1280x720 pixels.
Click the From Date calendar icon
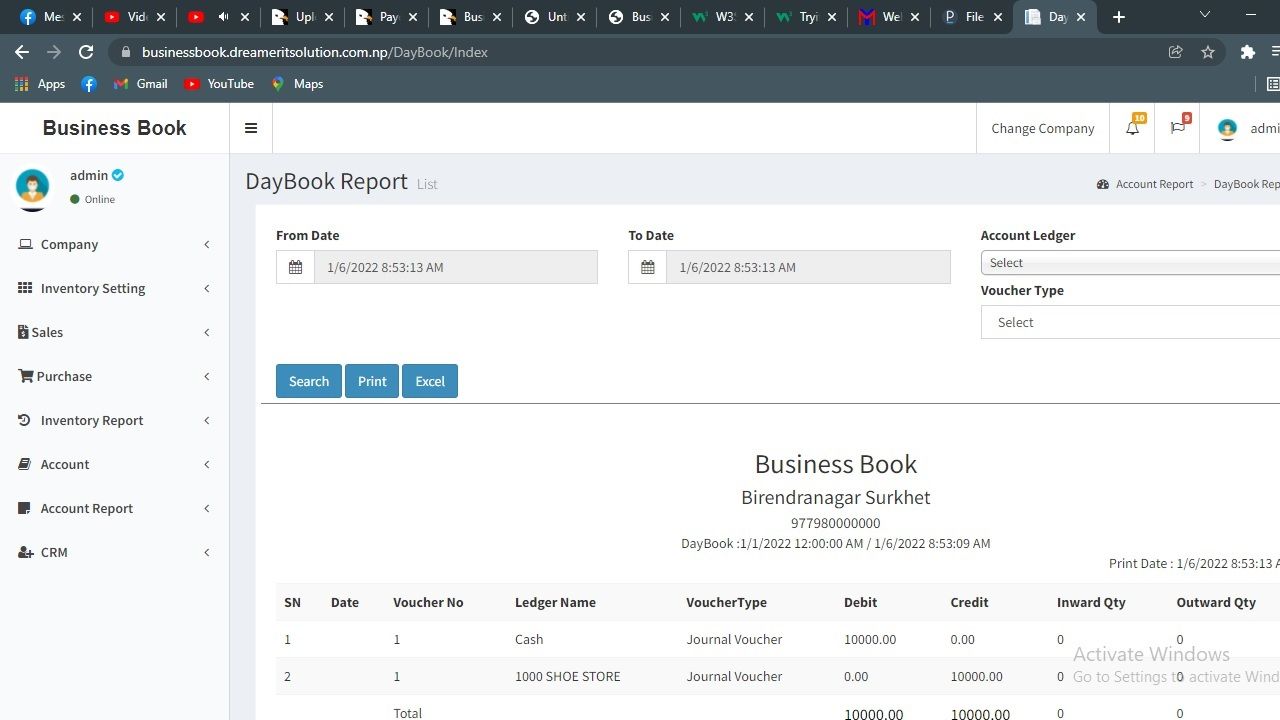(295, 267)
